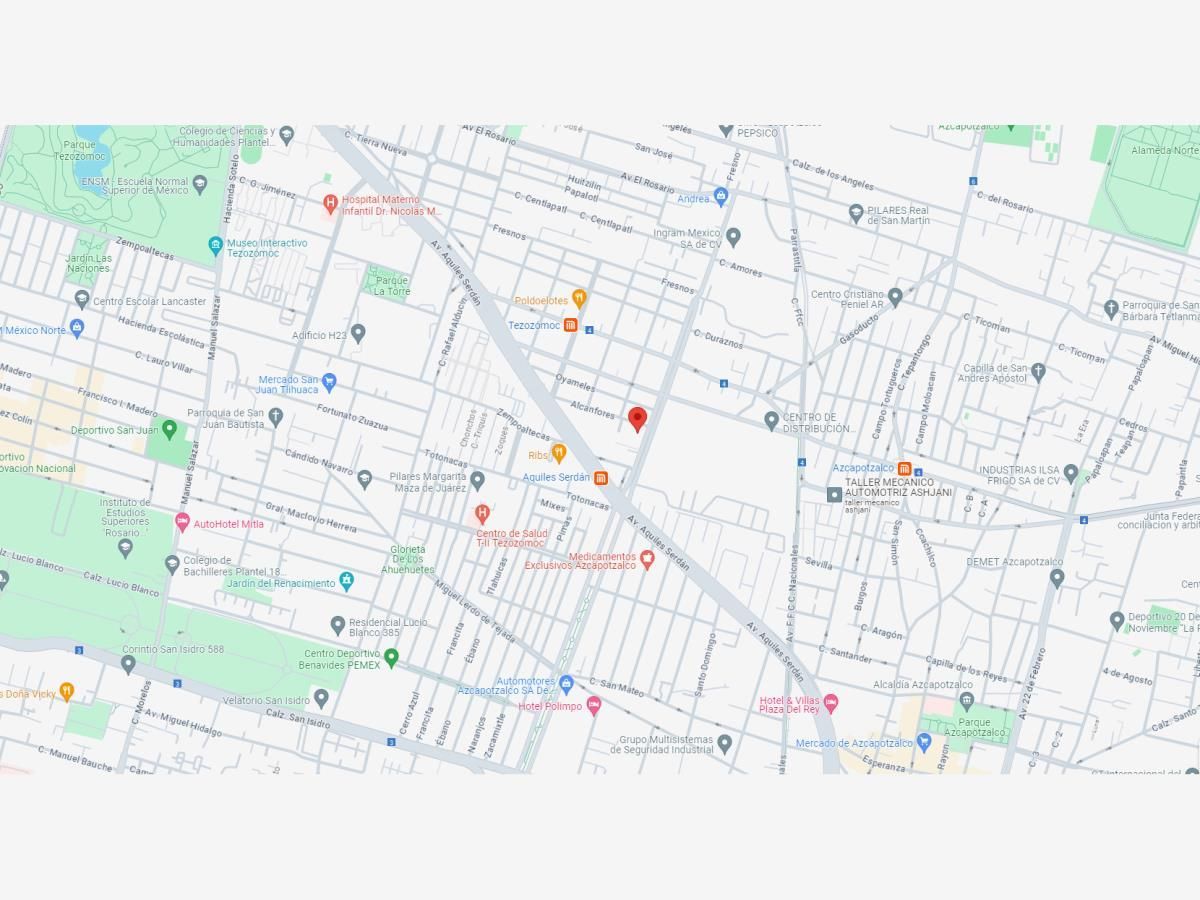Open the Grupo Multisistemas de Seguridad marker
The image size is (1200, 900).
coord(725,743)
